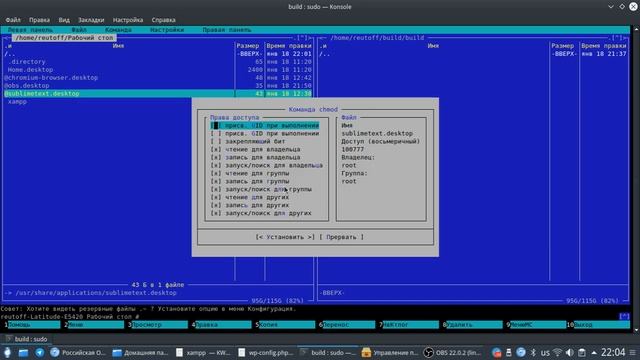Switch to the 'wp-config.php...' taskbar entry
The width and height of the screenshot is (640, 360).
click(265, 352)
